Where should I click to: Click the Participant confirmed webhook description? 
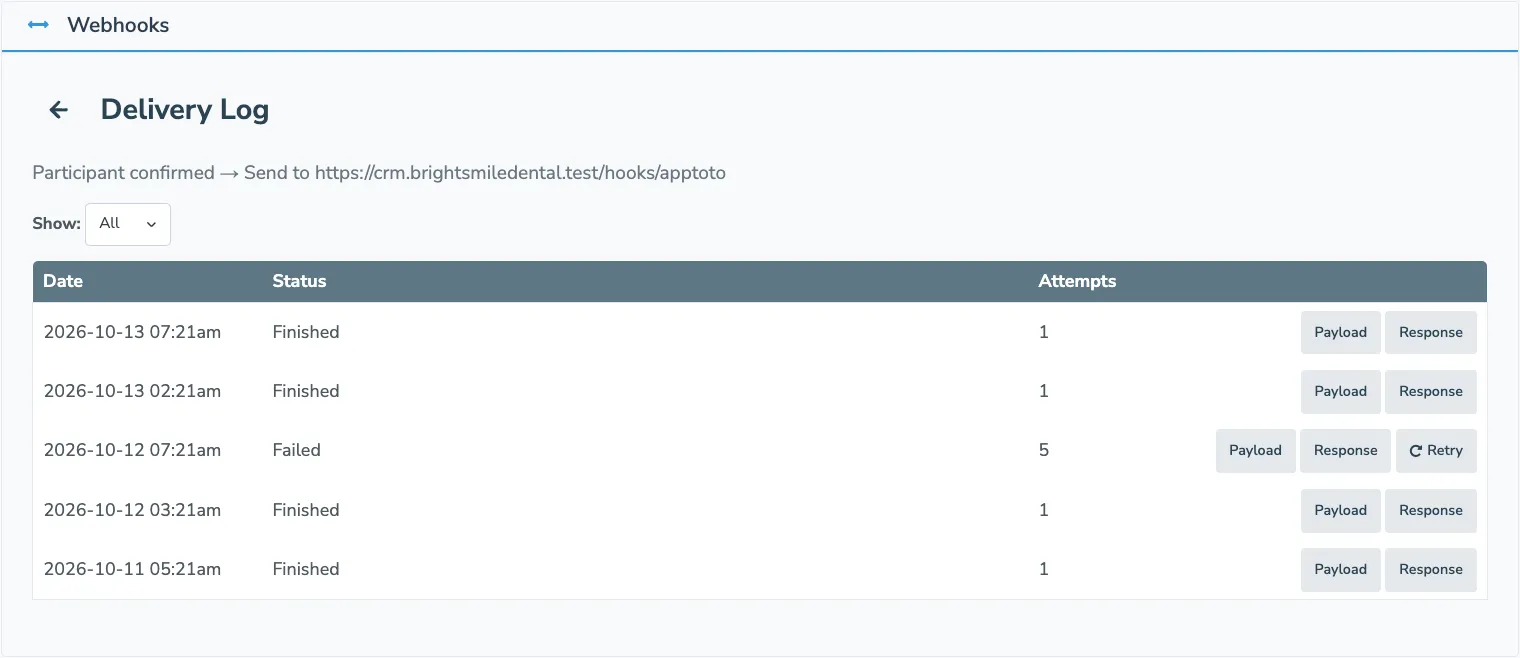[x=379, y=173]
